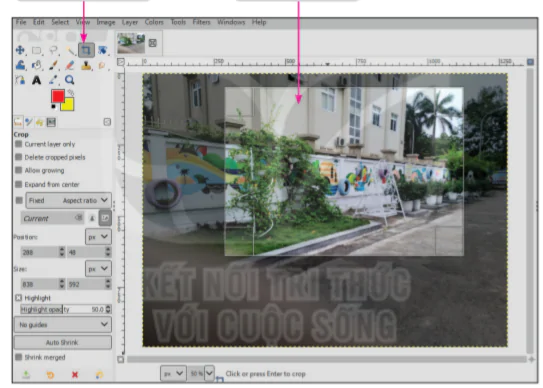The image size is (543, 388).
Task: Open the Select menu
Action: [x=60, y=22]
